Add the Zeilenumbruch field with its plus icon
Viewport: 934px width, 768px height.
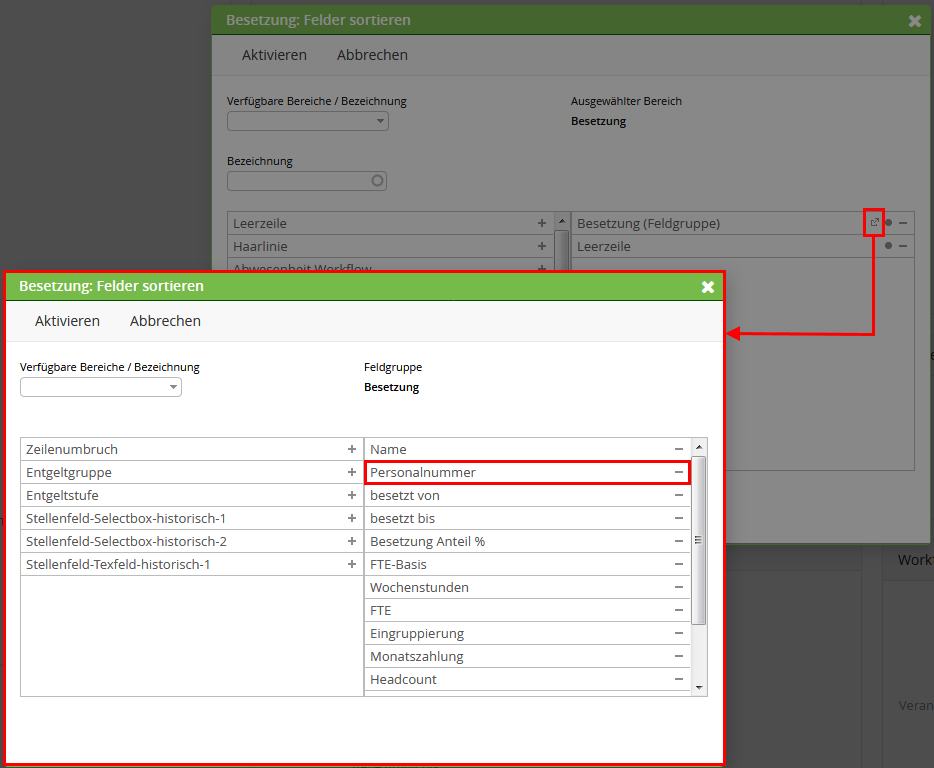351,449
